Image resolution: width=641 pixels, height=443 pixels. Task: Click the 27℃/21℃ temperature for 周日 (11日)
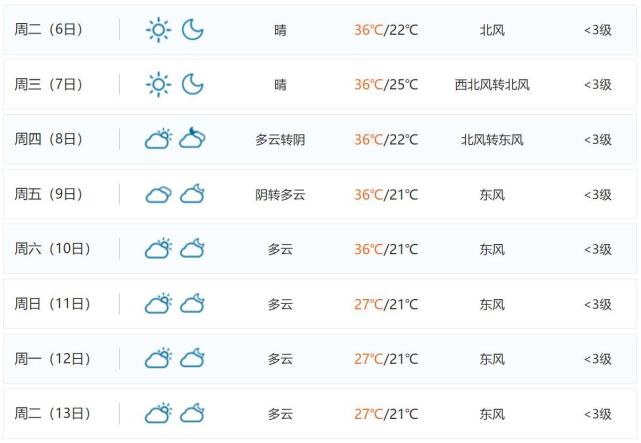point(386,304)
